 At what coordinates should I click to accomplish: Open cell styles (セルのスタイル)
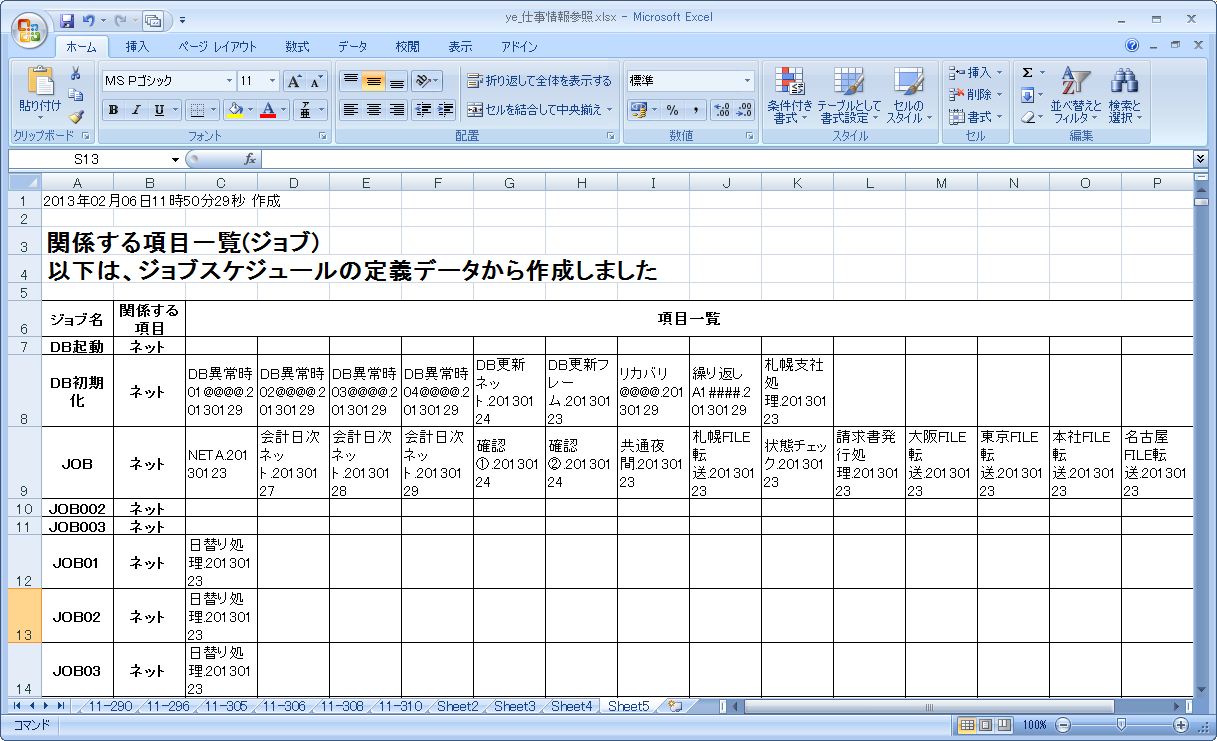coord(909,96)
